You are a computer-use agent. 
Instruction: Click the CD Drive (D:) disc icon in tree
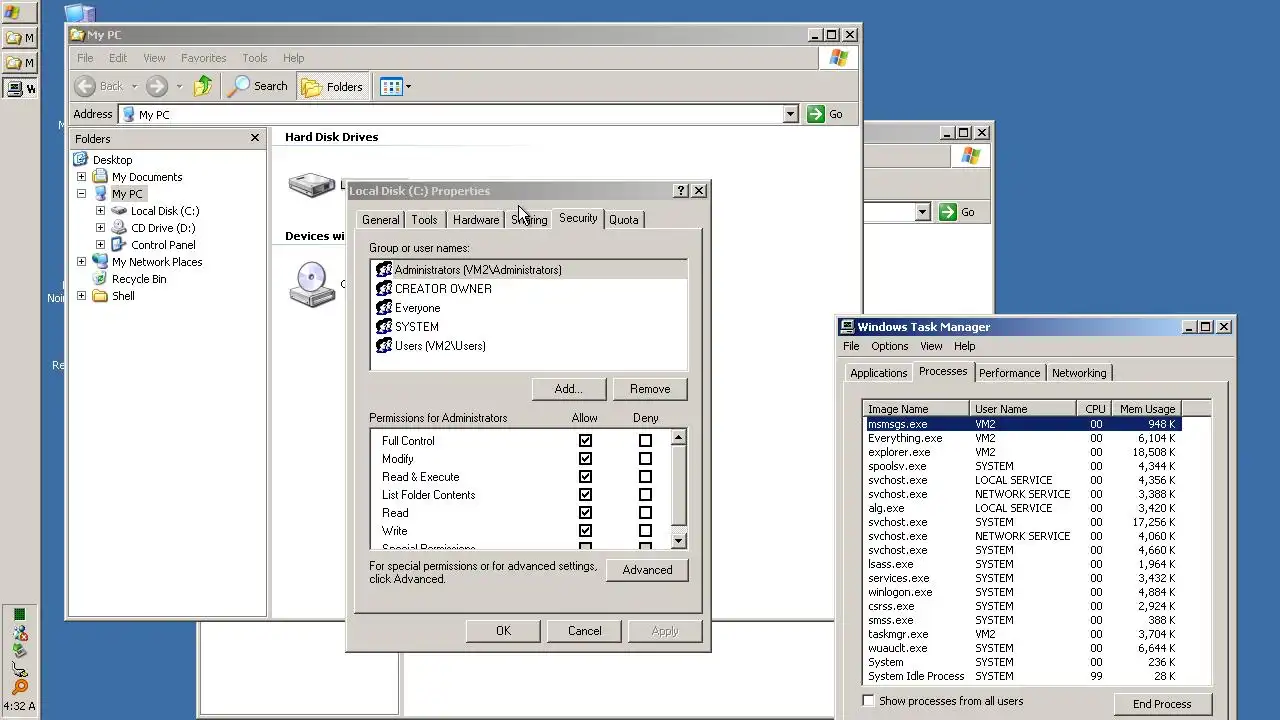(x=119, y=228)
